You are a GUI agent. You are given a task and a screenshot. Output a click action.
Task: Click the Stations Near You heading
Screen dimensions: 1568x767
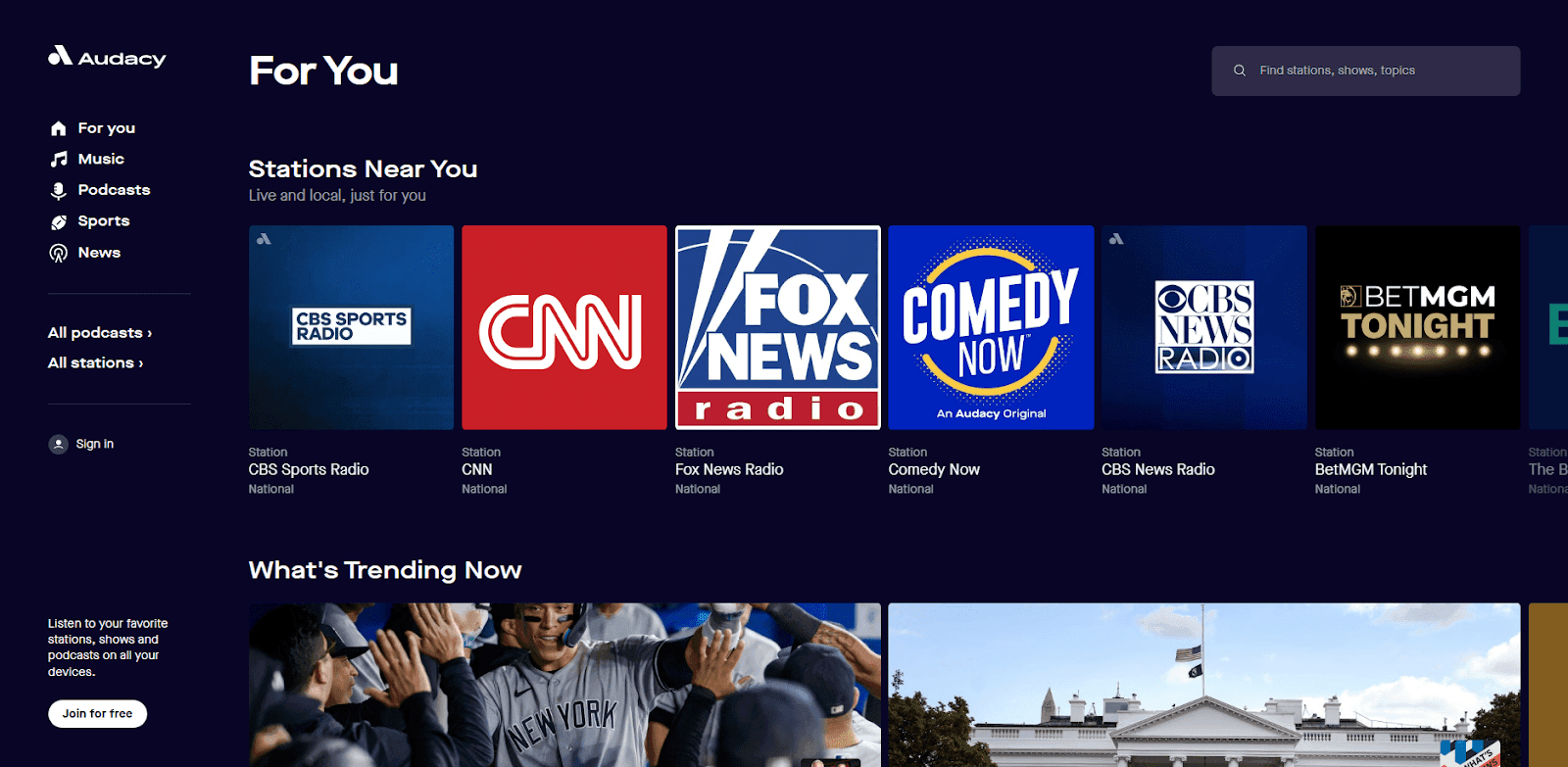[363, 168]
